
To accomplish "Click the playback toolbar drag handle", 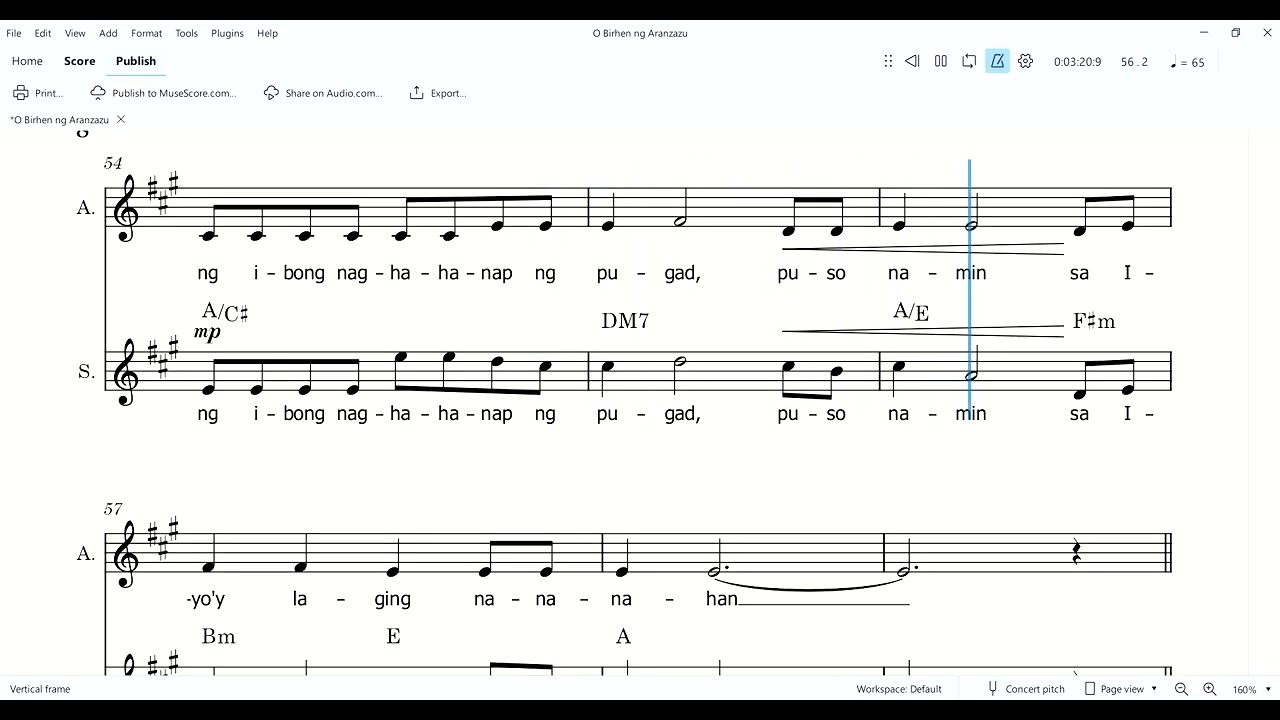I will 888,61.
